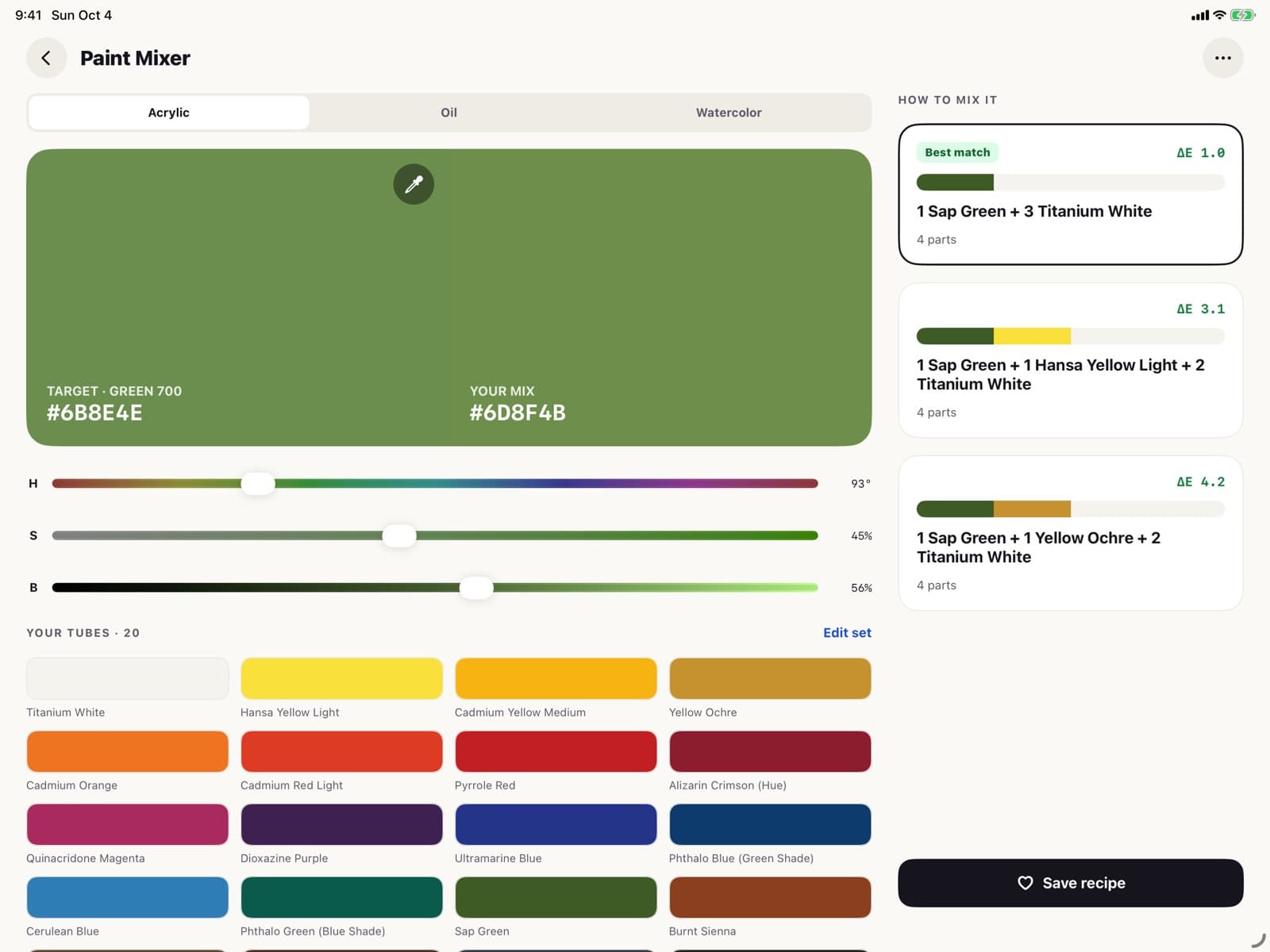Save recipe with the heart button
1270x952 pixels.
[1070, 883]
